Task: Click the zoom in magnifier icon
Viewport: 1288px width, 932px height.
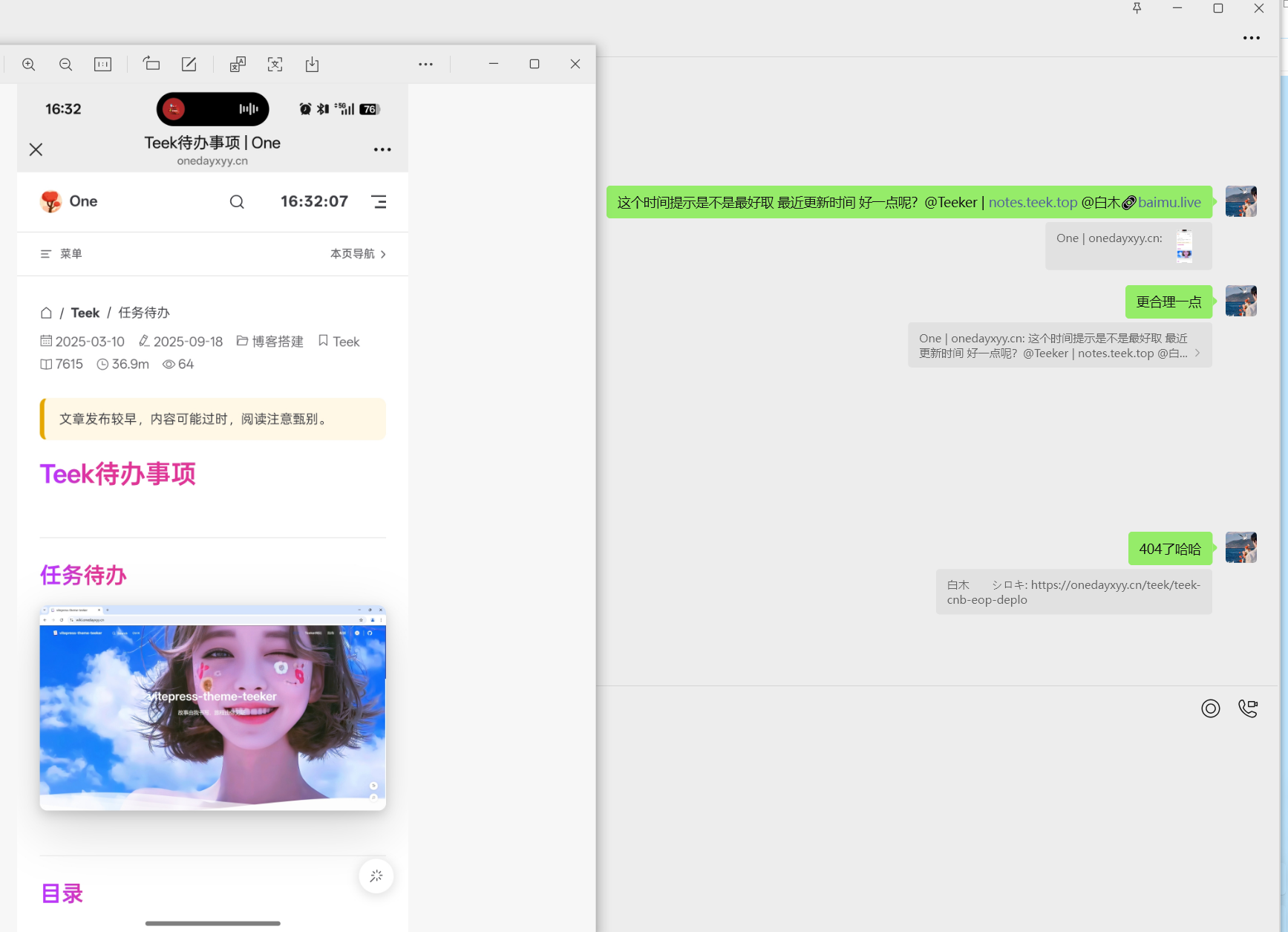Action: [x=29, y=65]
